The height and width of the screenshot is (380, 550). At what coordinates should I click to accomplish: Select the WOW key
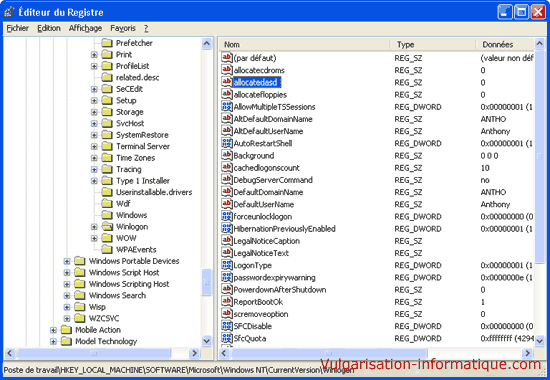click(x=126, y=238)
